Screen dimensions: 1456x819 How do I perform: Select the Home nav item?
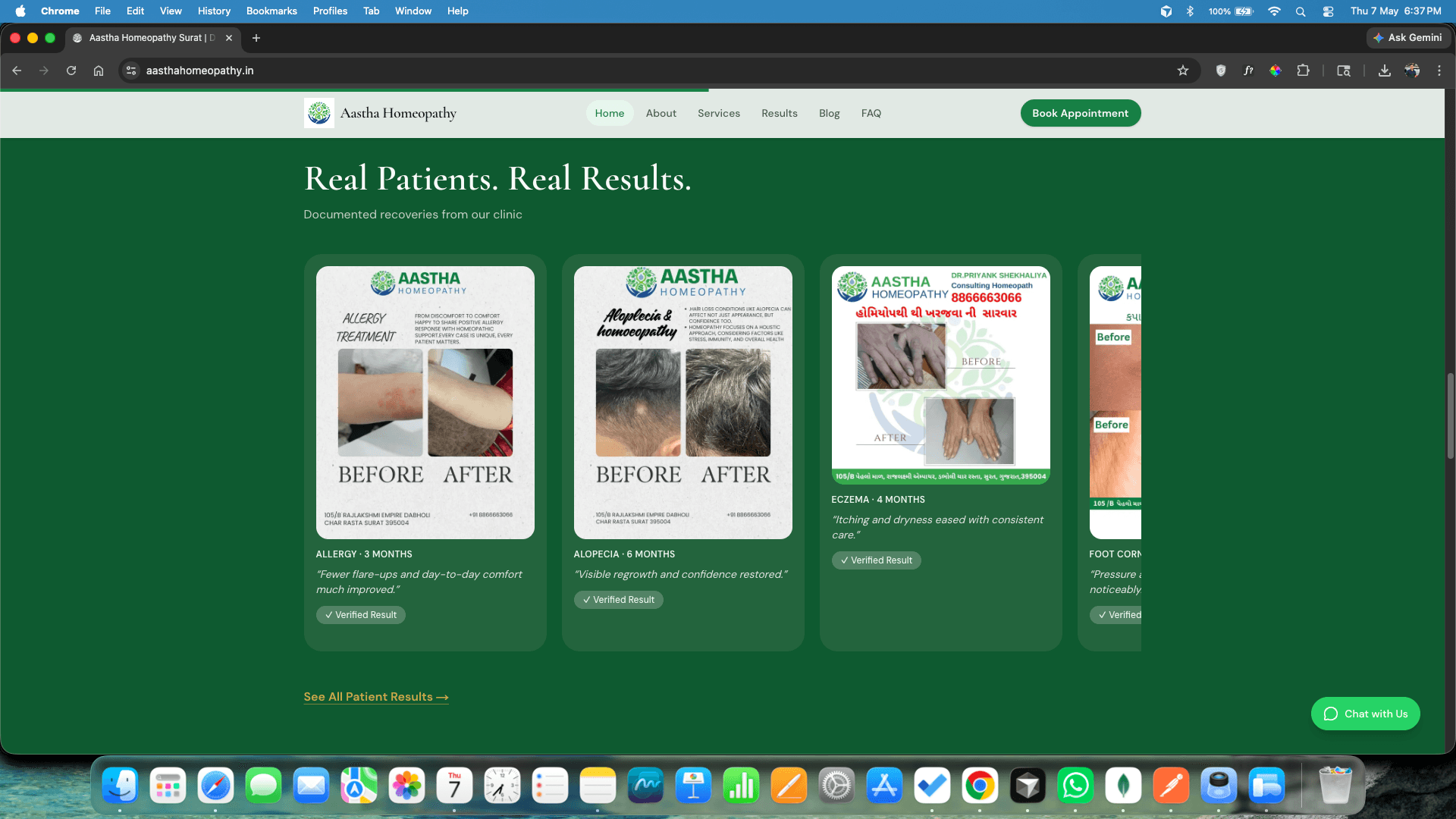(610, 113)
